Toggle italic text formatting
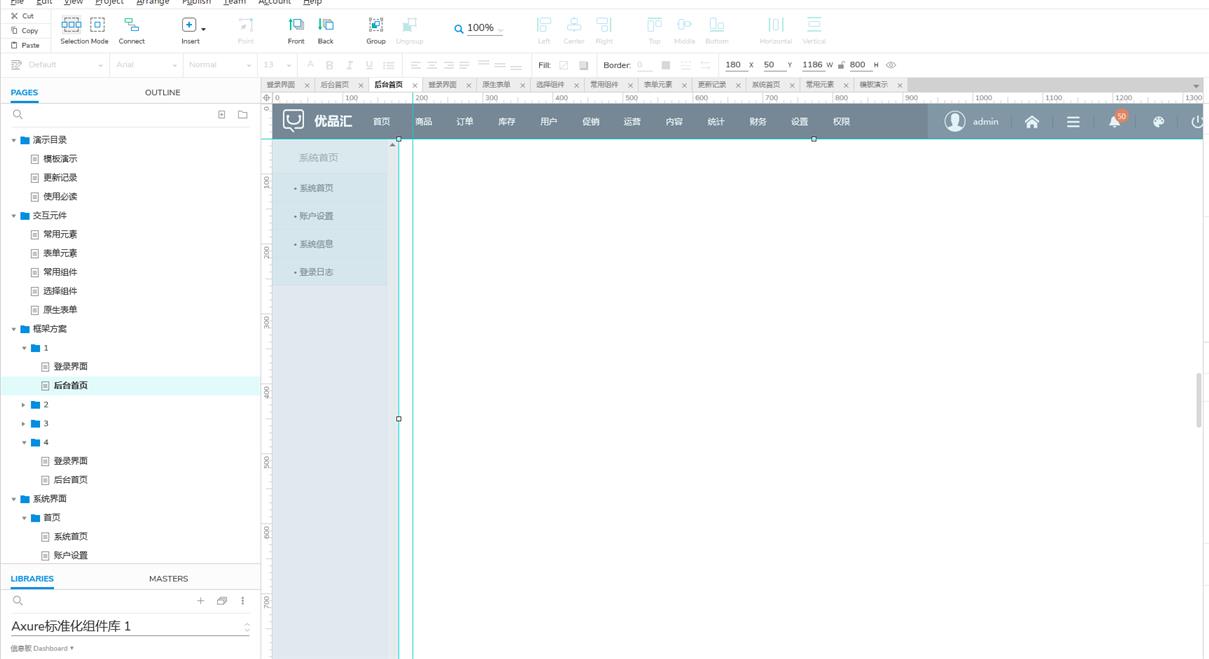The image size is (1209, 659). 349,65
